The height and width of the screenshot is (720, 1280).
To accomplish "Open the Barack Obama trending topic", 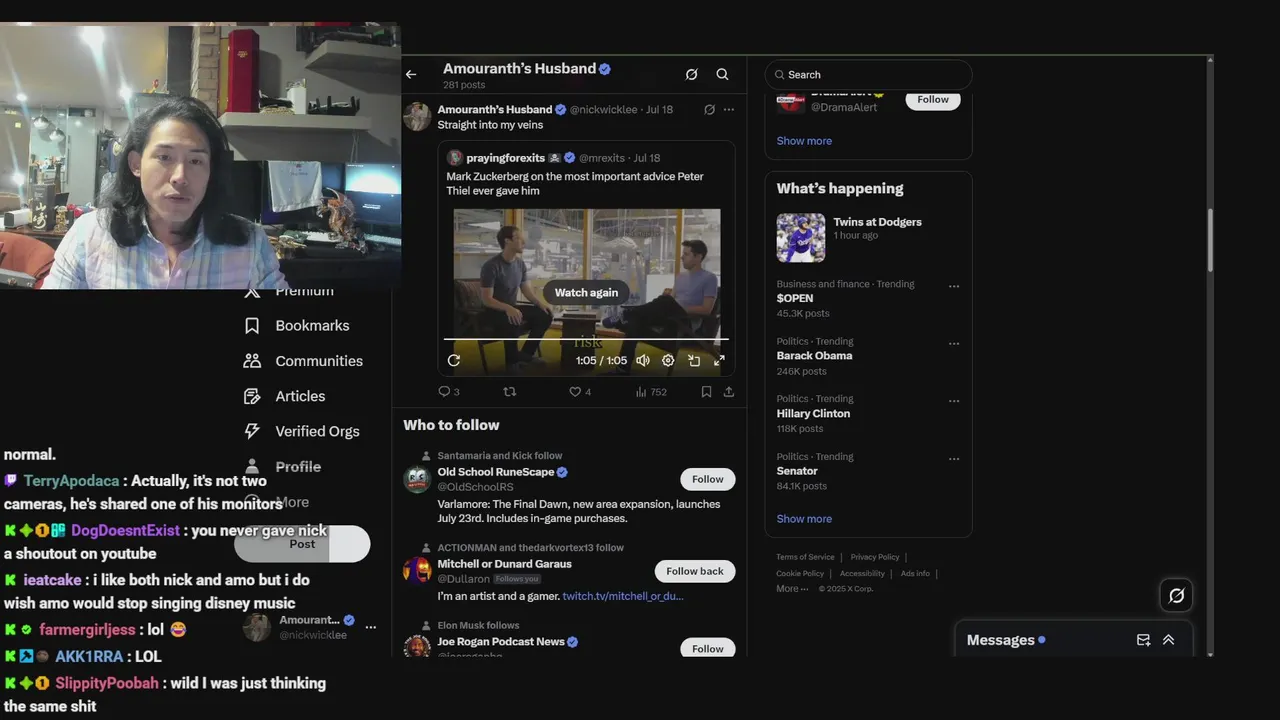I will point(814,356).
